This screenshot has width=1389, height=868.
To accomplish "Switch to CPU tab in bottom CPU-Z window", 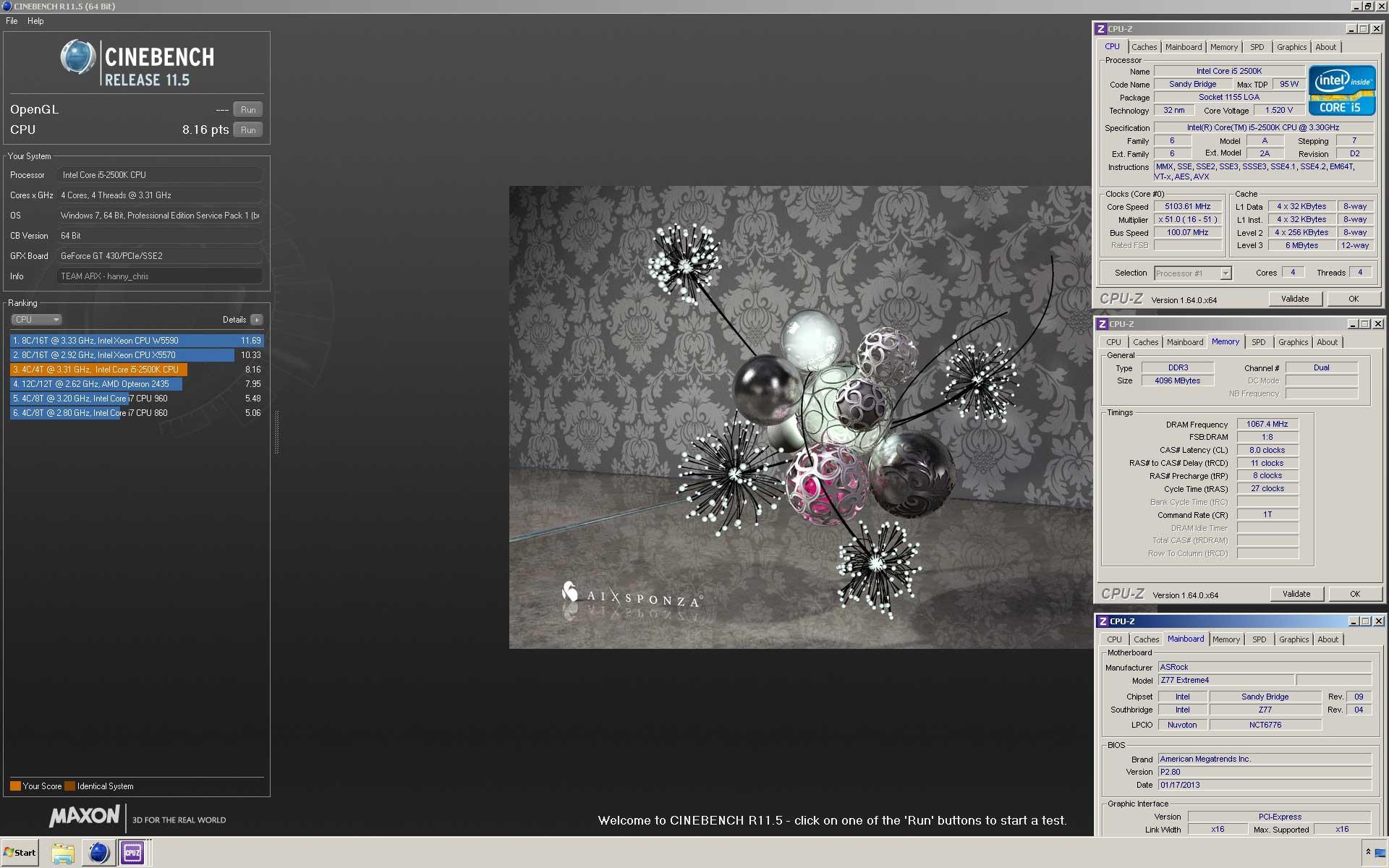I will tap(1114, 639).
